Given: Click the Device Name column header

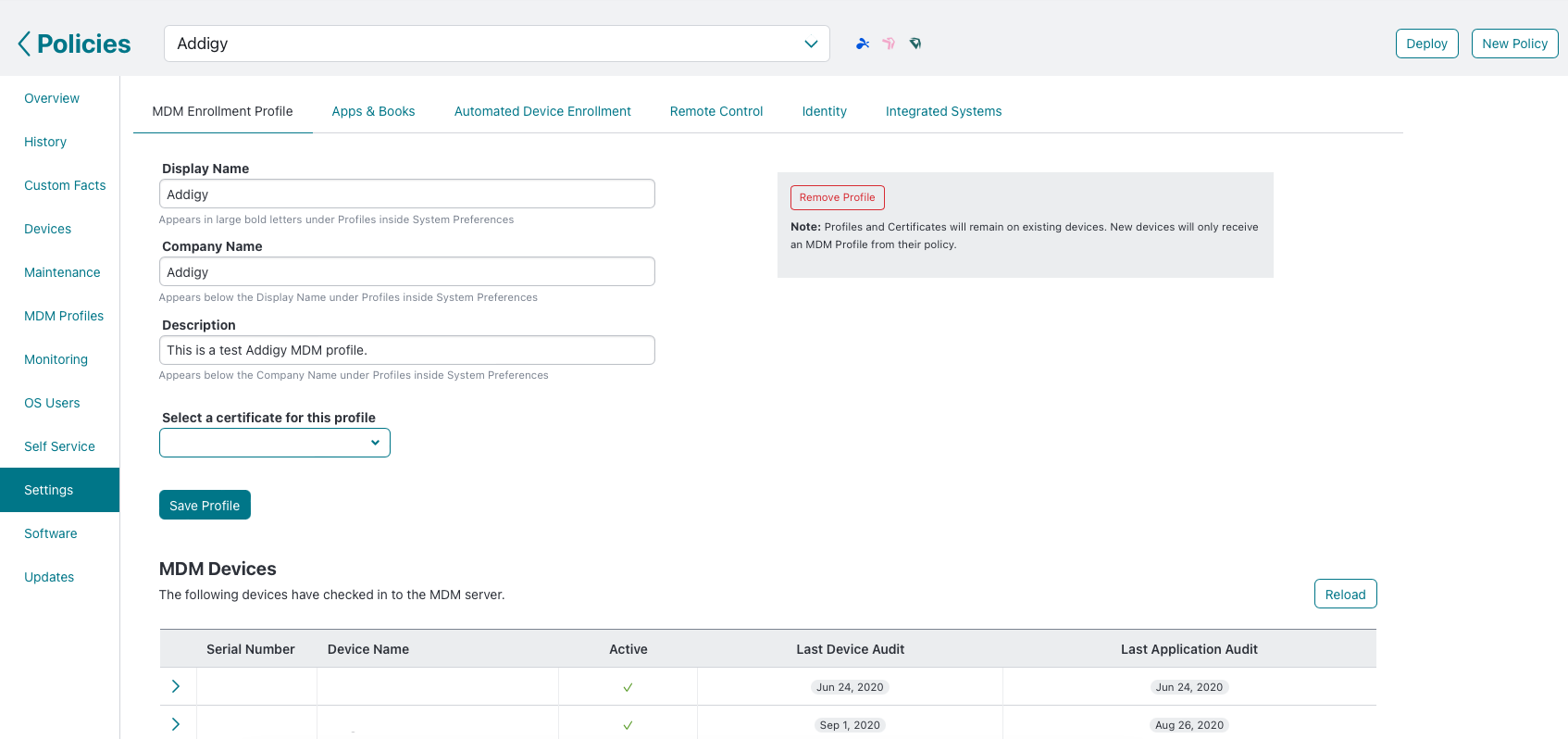Looking at the screenshot, I should (368, 649).
